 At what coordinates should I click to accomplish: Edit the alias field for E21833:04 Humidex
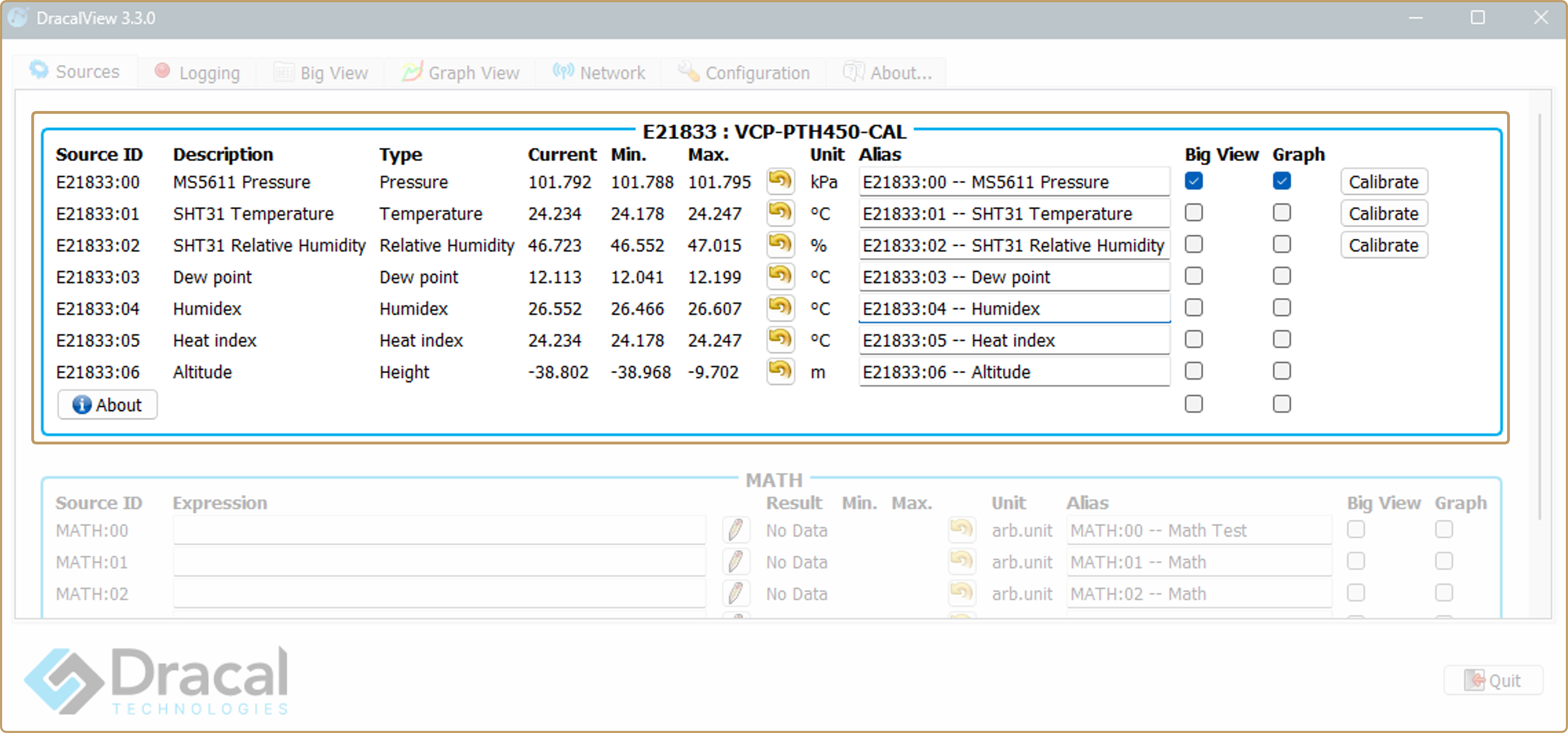point(1014,308)
